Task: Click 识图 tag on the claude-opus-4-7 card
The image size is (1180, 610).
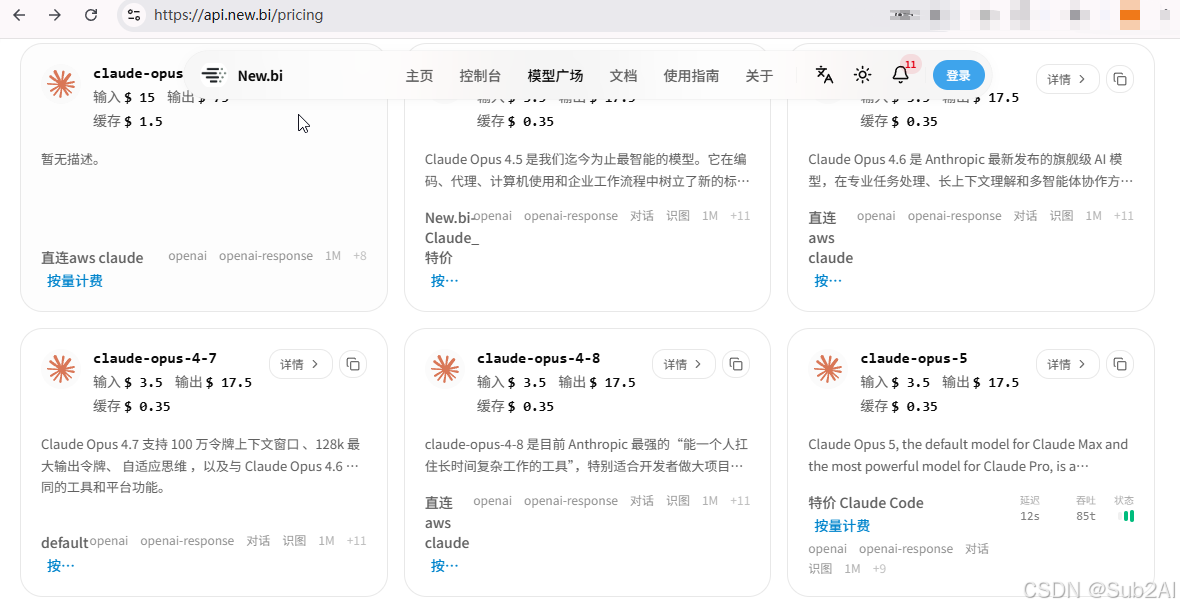Action: 294,541
